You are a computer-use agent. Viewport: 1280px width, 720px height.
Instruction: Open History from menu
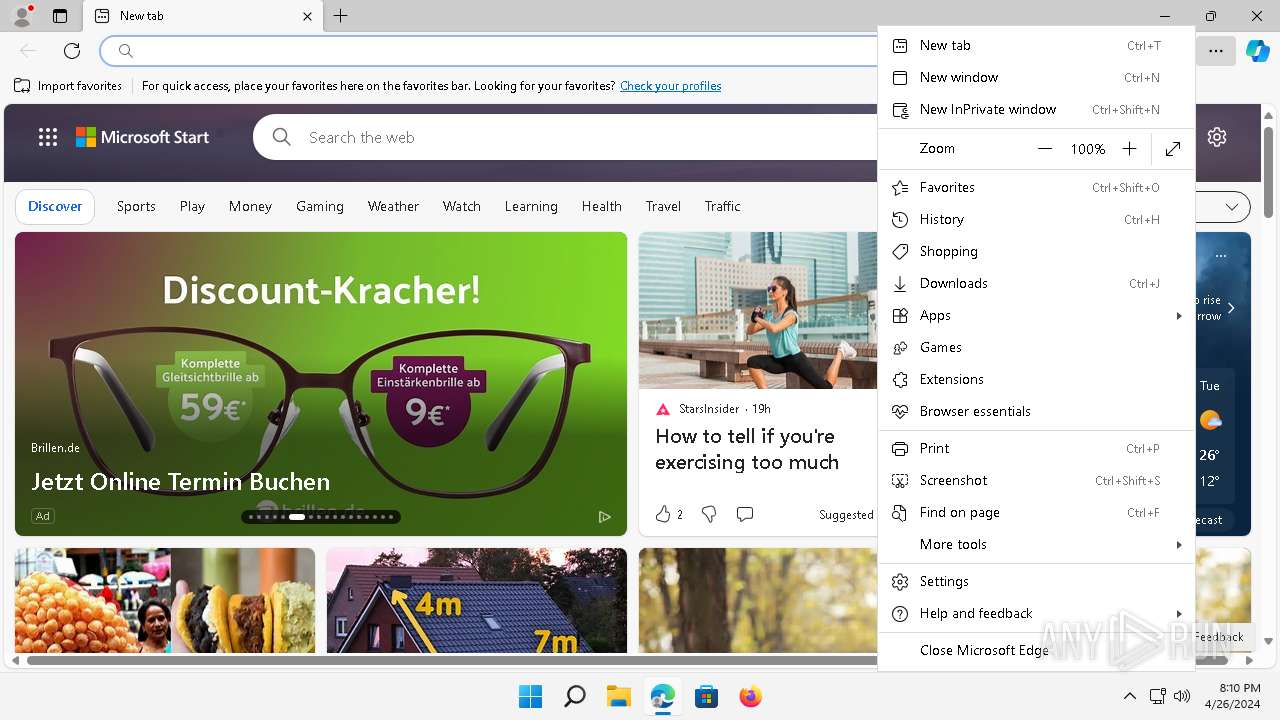coord(1036,219)
